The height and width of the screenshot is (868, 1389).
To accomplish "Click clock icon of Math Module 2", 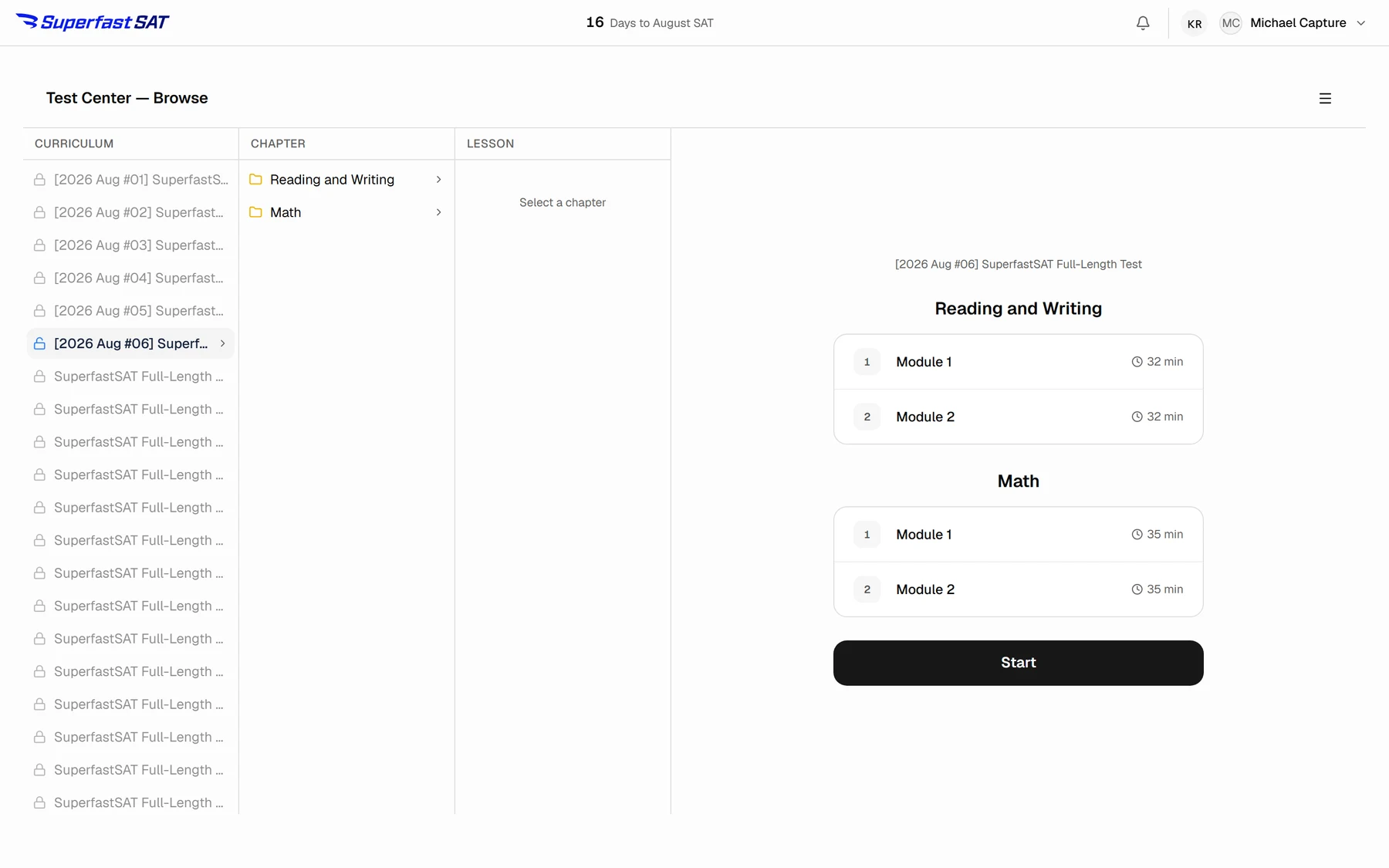I will (1137, 589).
